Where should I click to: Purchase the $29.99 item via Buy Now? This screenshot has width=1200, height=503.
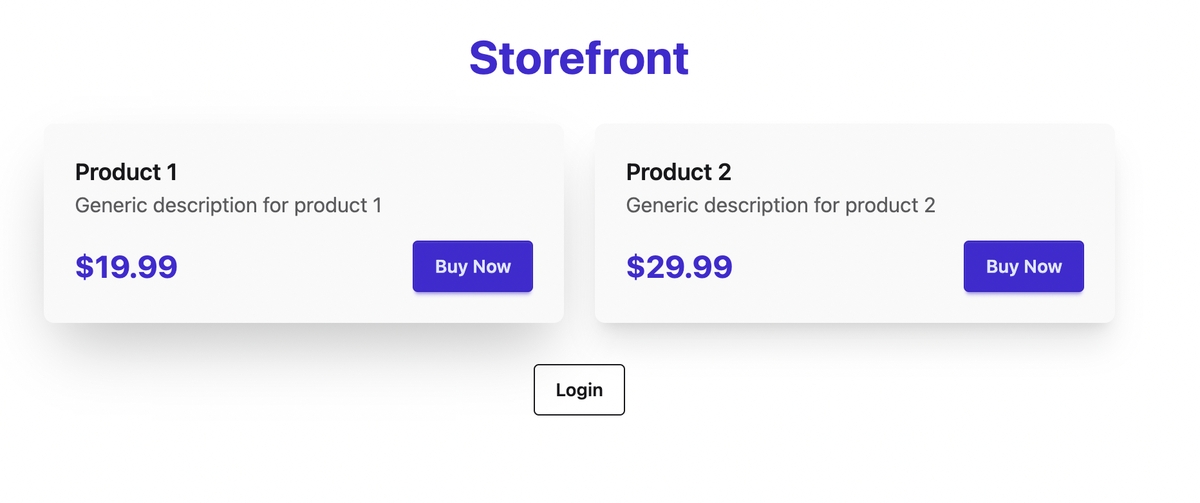point(1023,267)
